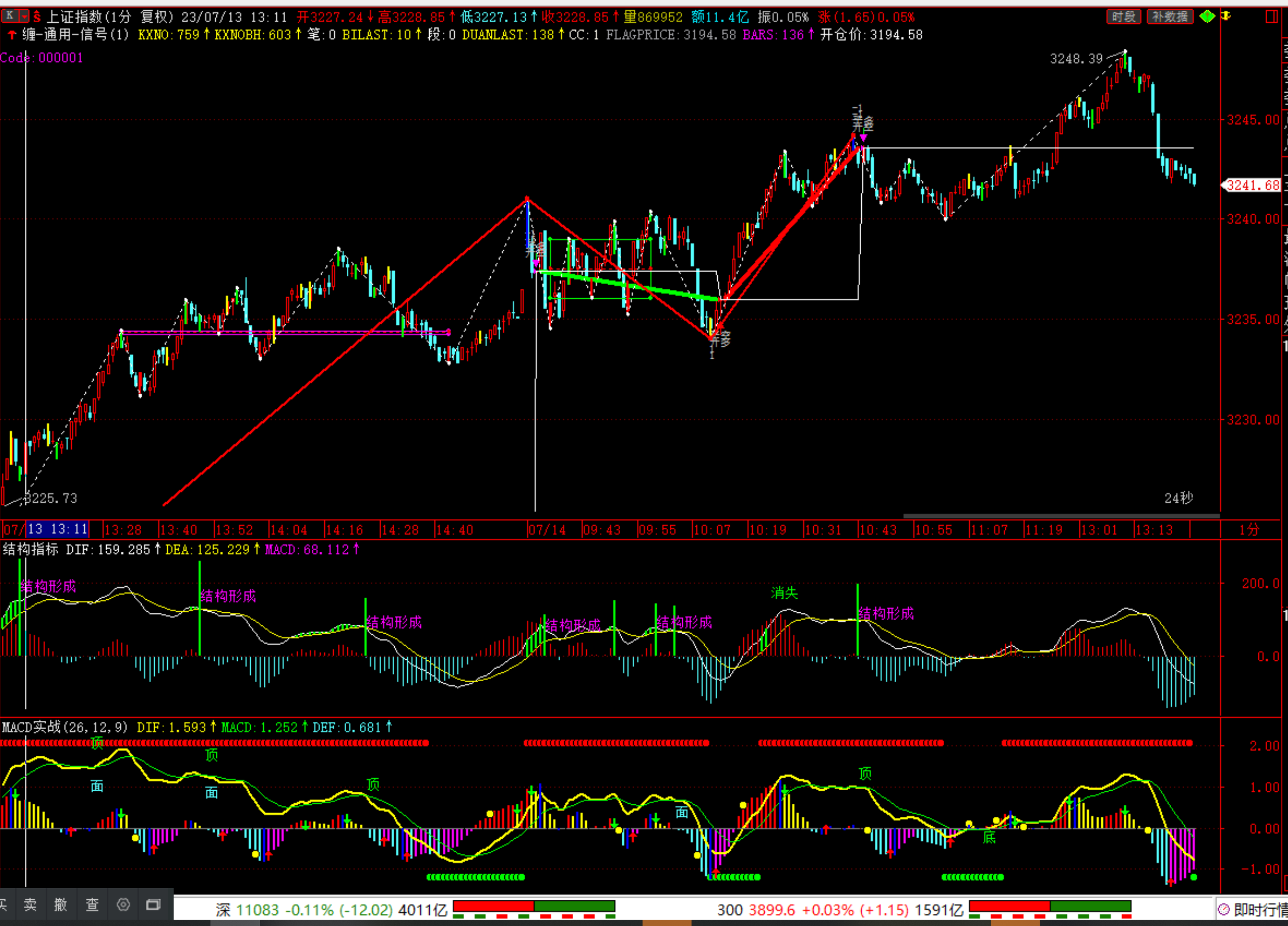
Task: Toggle the red split-panel layout icon
Action: tap(1272, 17)
